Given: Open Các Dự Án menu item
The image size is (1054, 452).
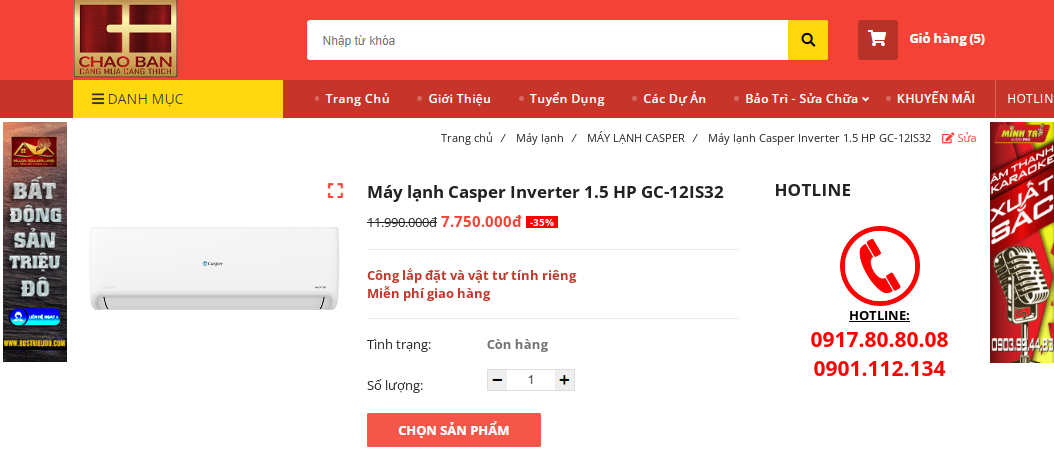Looking at the screenshot, I should [674, 99].
